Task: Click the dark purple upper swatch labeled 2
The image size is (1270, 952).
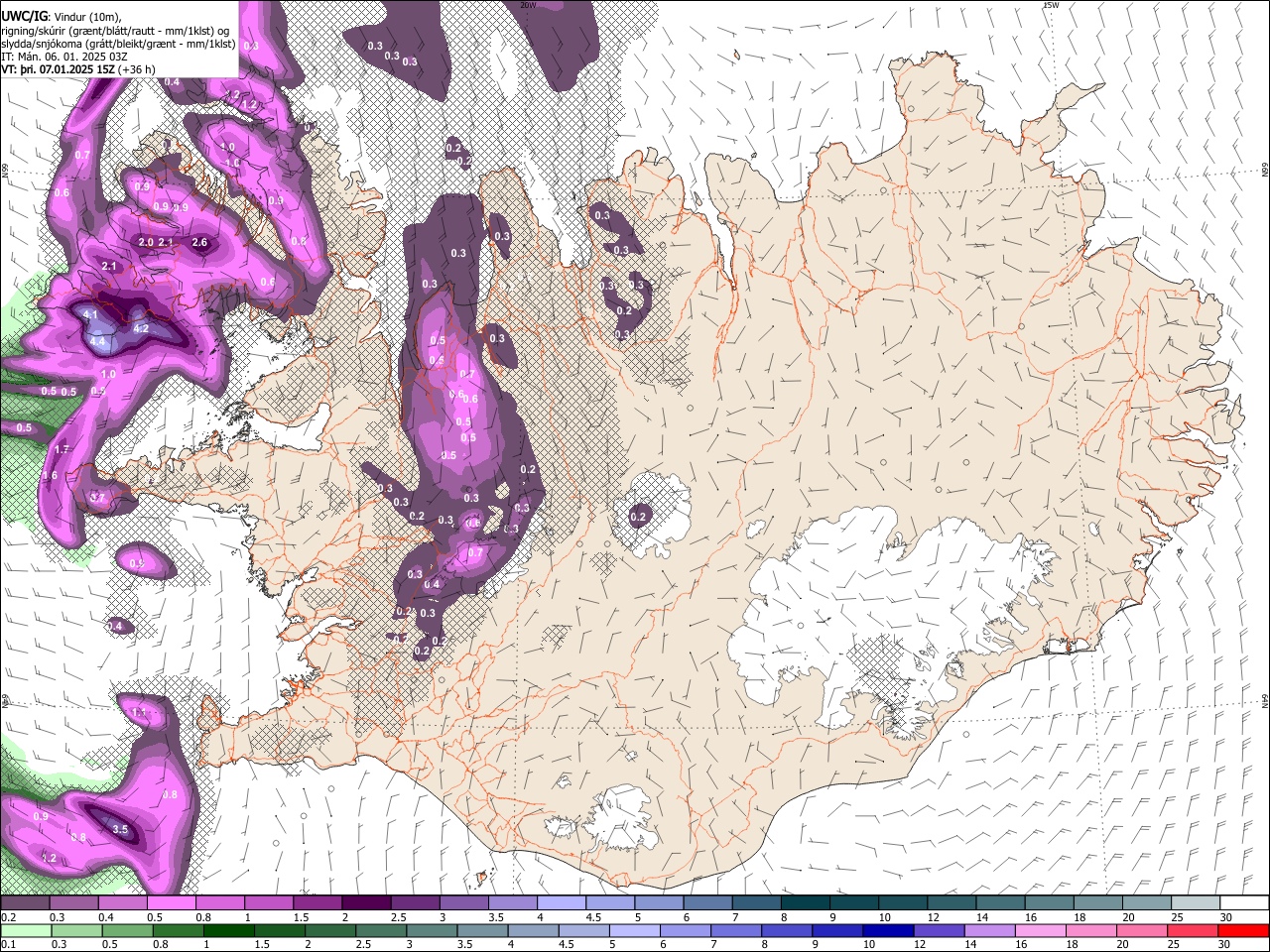Action: point(366,903)
